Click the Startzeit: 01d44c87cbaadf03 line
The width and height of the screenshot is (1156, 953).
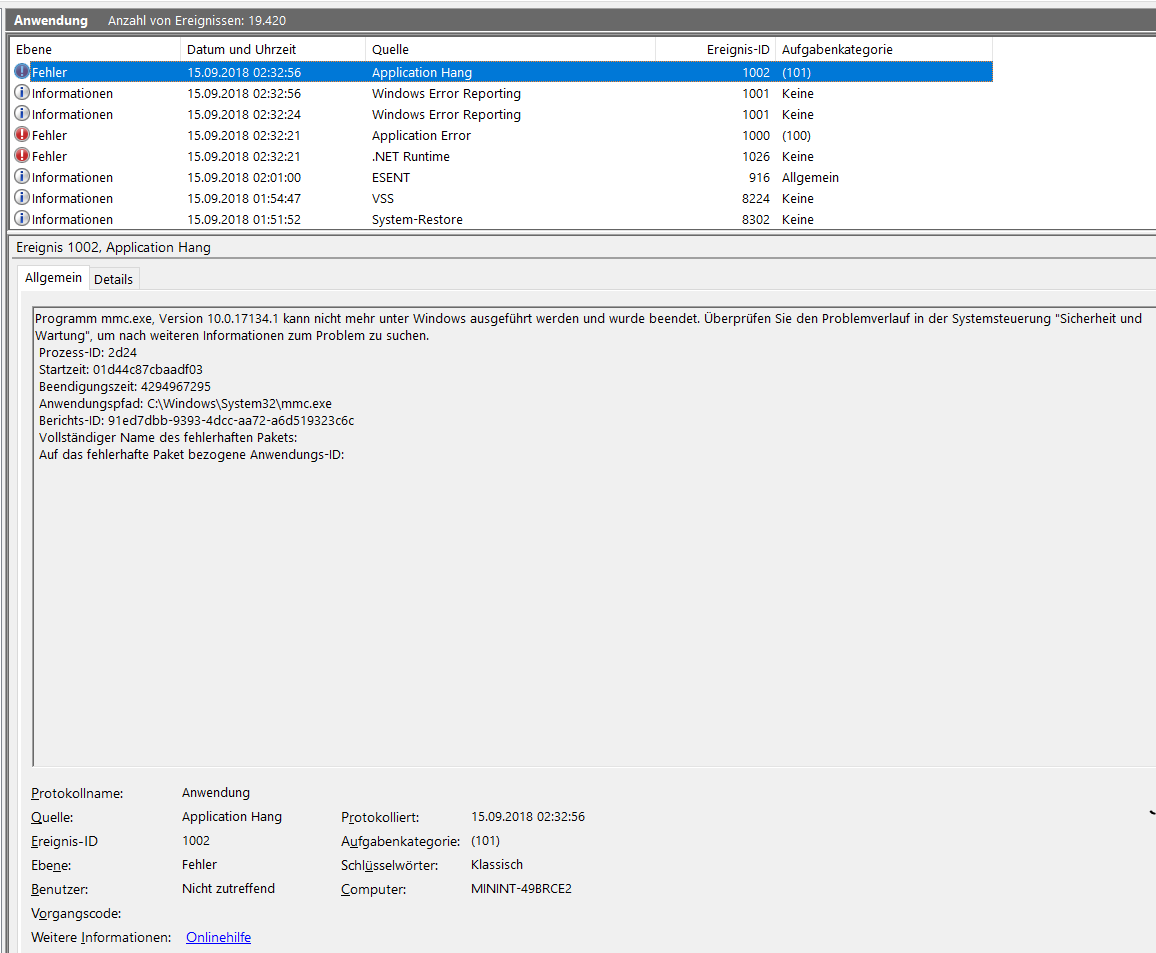121,369
